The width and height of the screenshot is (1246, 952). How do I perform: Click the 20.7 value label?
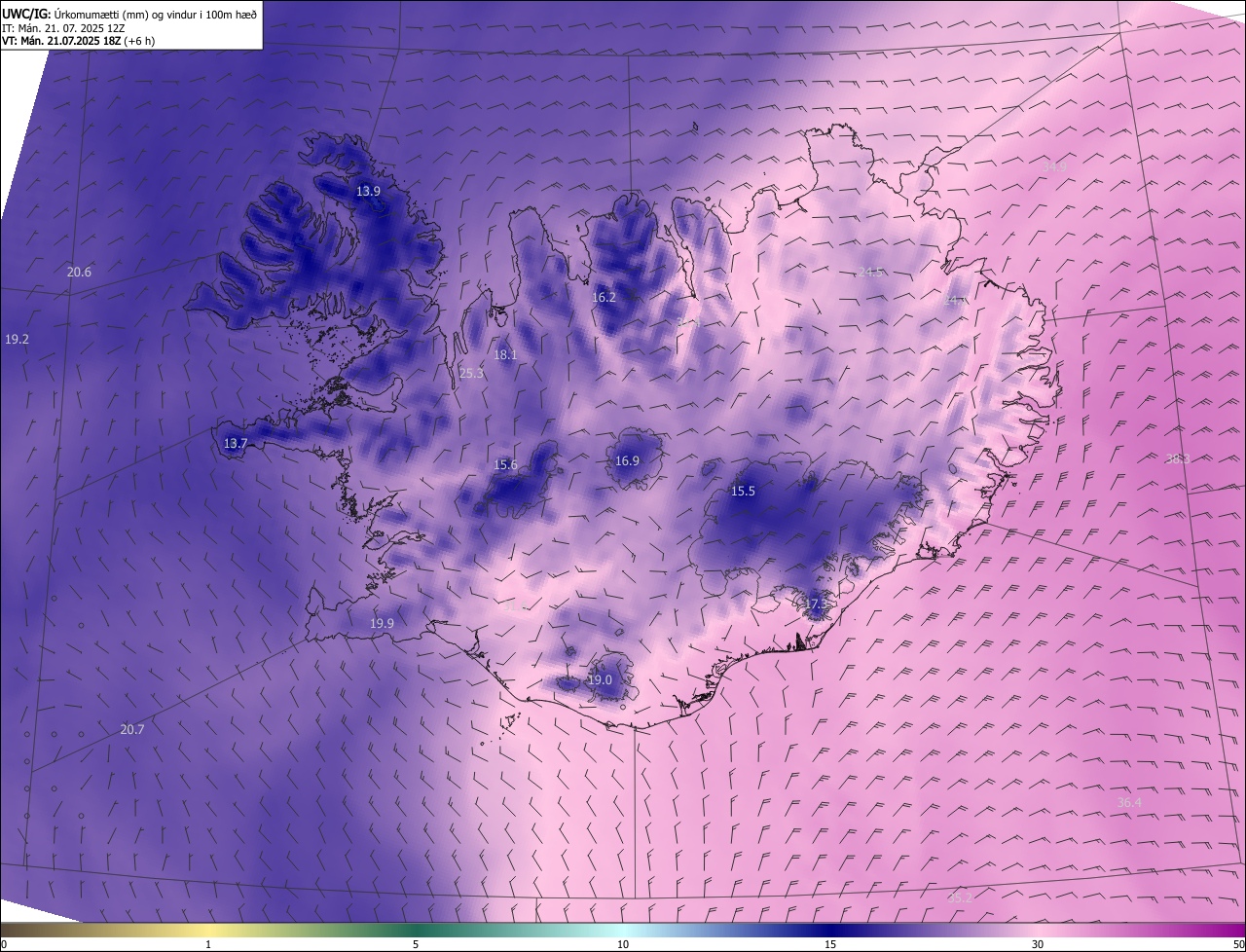(x=131, y=730)
